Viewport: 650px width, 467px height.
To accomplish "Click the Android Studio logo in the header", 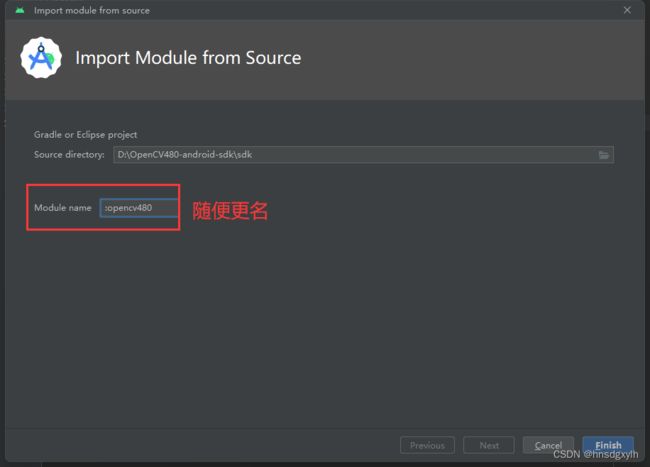I will pos(41,58).
